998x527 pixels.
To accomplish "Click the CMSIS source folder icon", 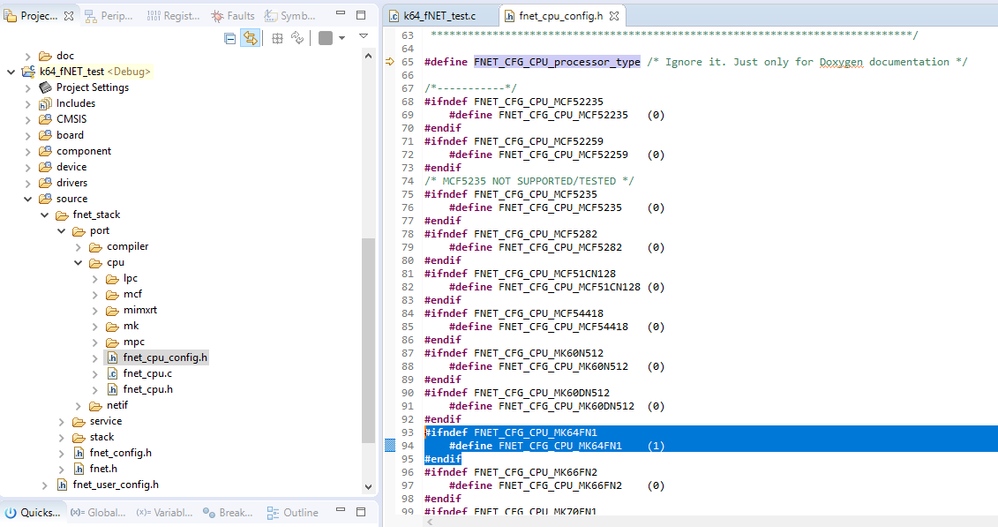I will click(45, 120).
